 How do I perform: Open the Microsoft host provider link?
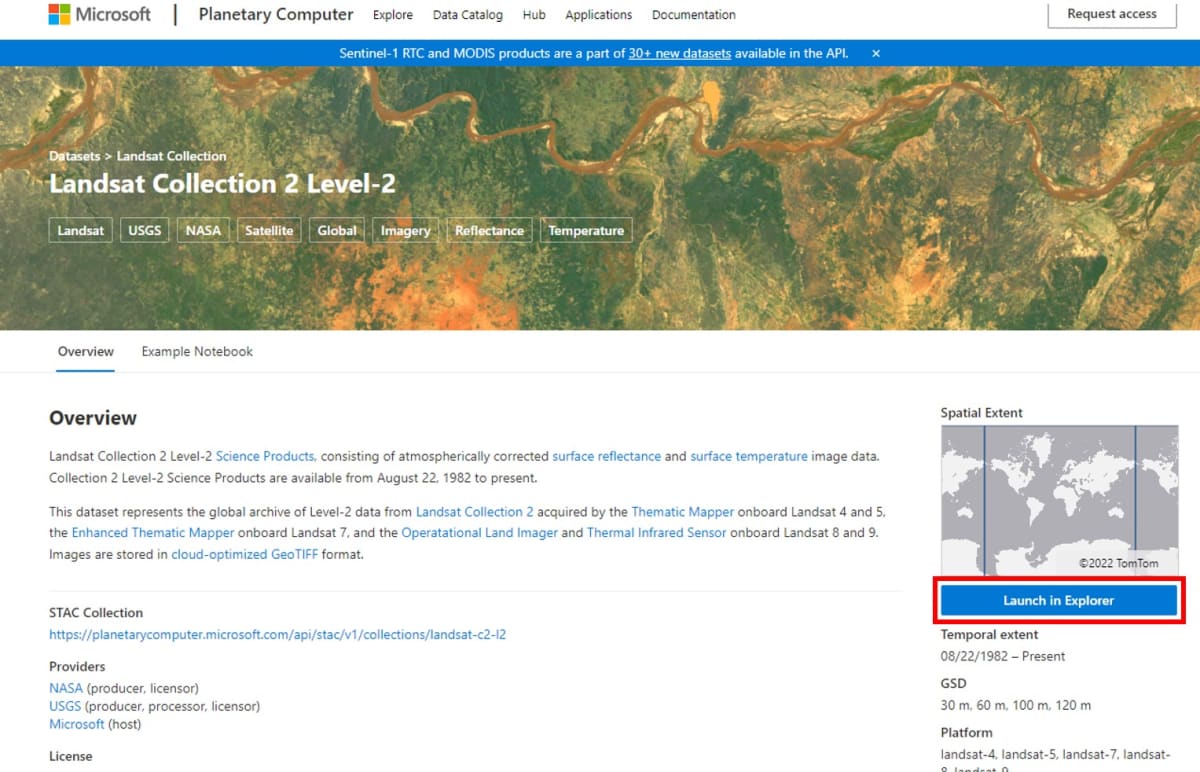(x=77, y=724)
